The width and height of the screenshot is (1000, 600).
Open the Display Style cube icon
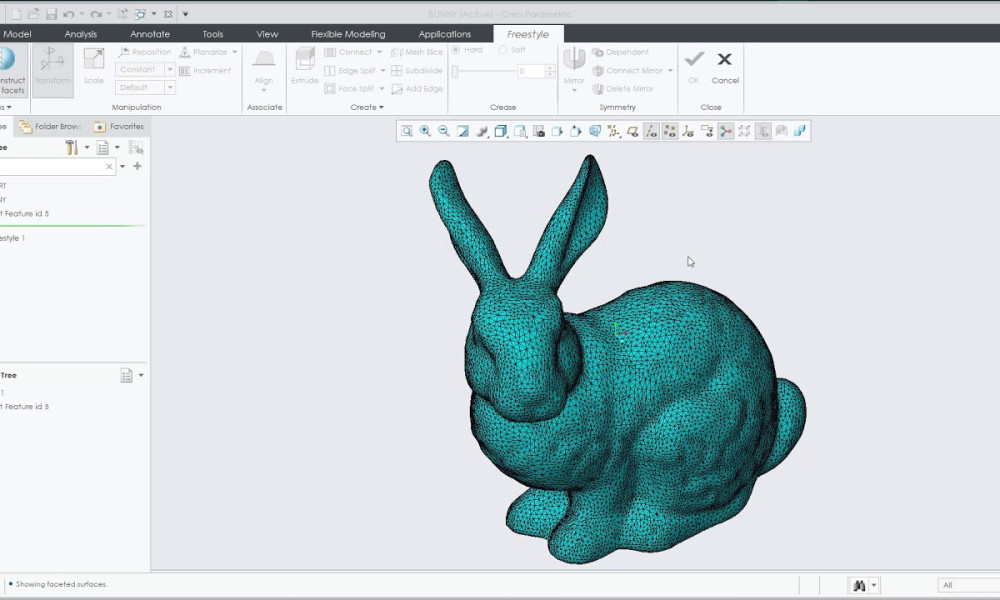(501, 131)
